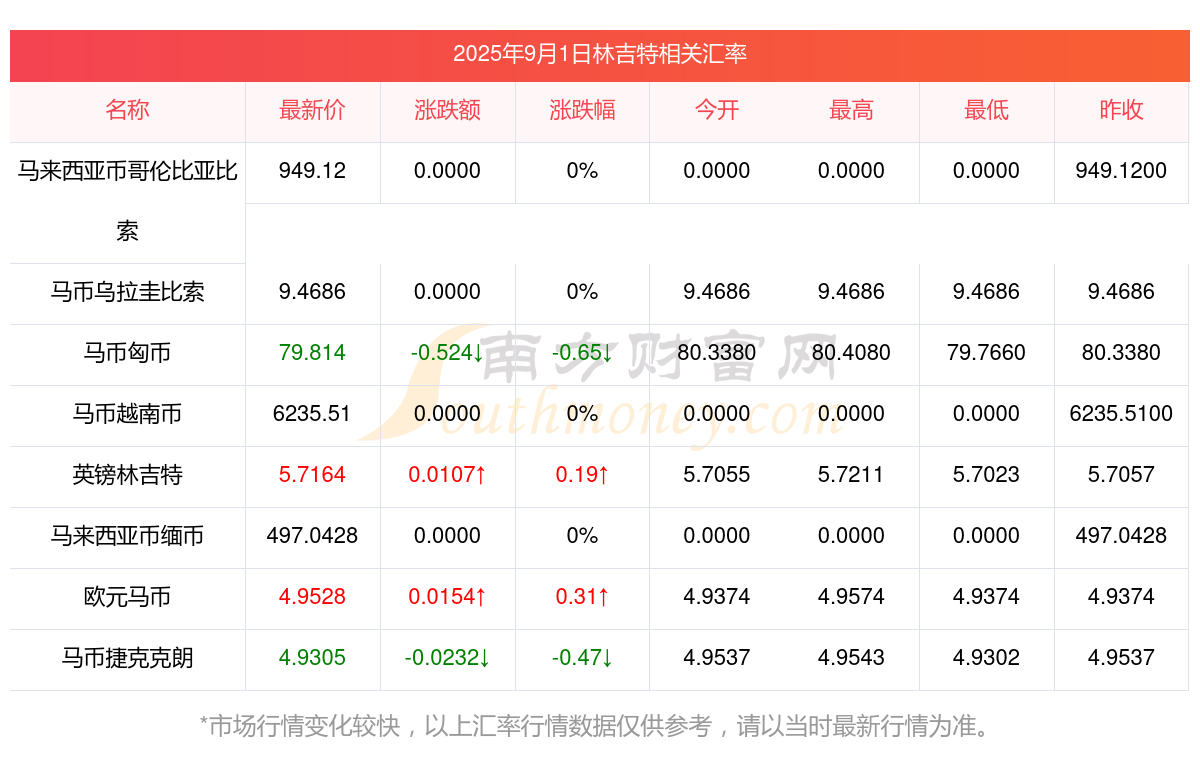Click the high value 80.4080
Viewport: 1200px width, 757px height.
[x=851, y=353]
